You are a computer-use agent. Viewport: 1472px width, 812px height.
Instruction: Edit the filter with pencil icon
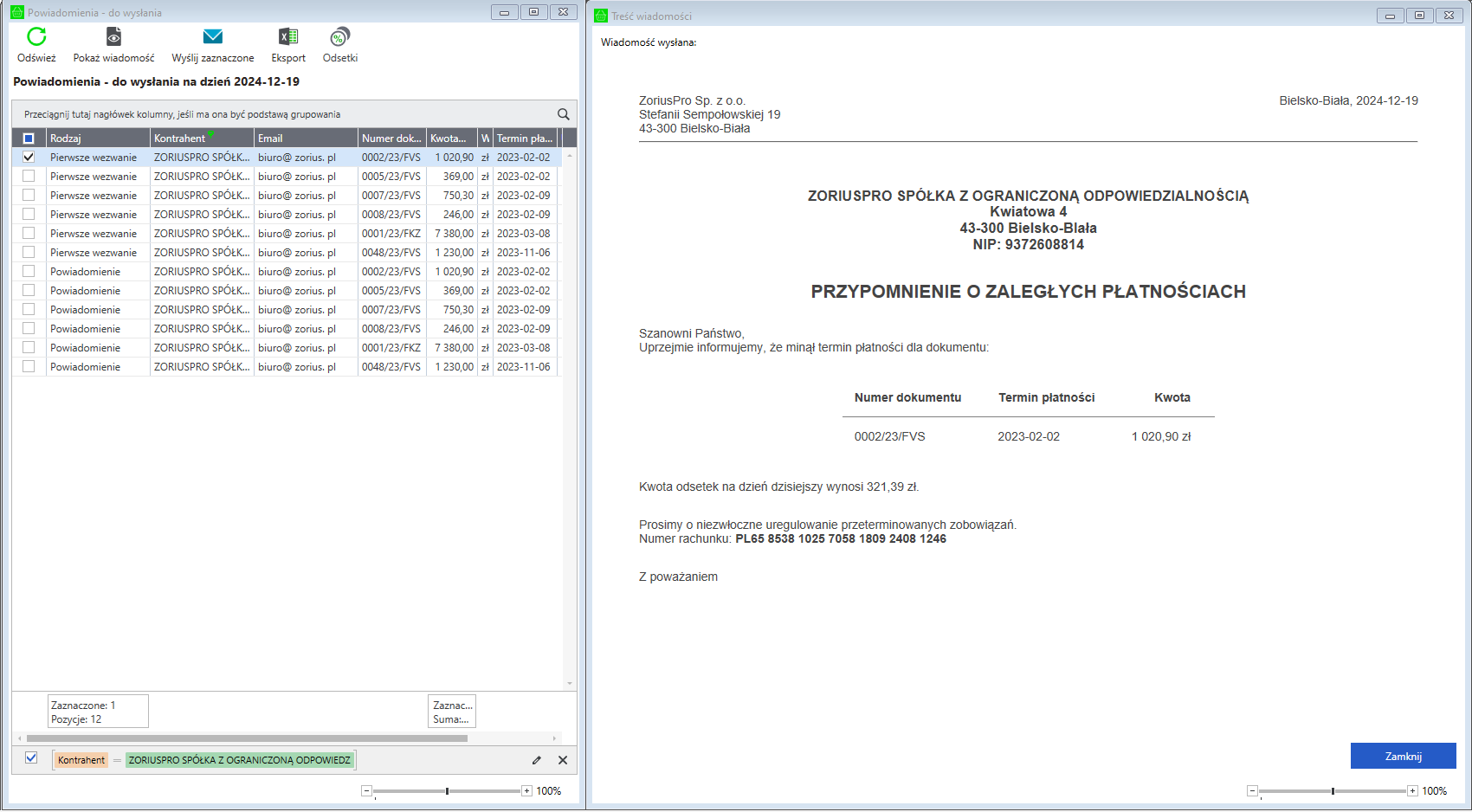[537, 760]
